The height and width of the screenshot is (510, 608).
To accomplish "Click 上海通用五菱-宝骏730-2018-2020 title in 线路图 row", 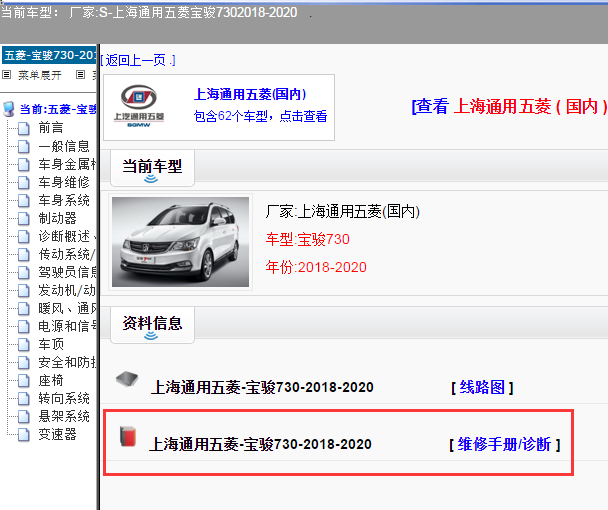I will point(262,387).
